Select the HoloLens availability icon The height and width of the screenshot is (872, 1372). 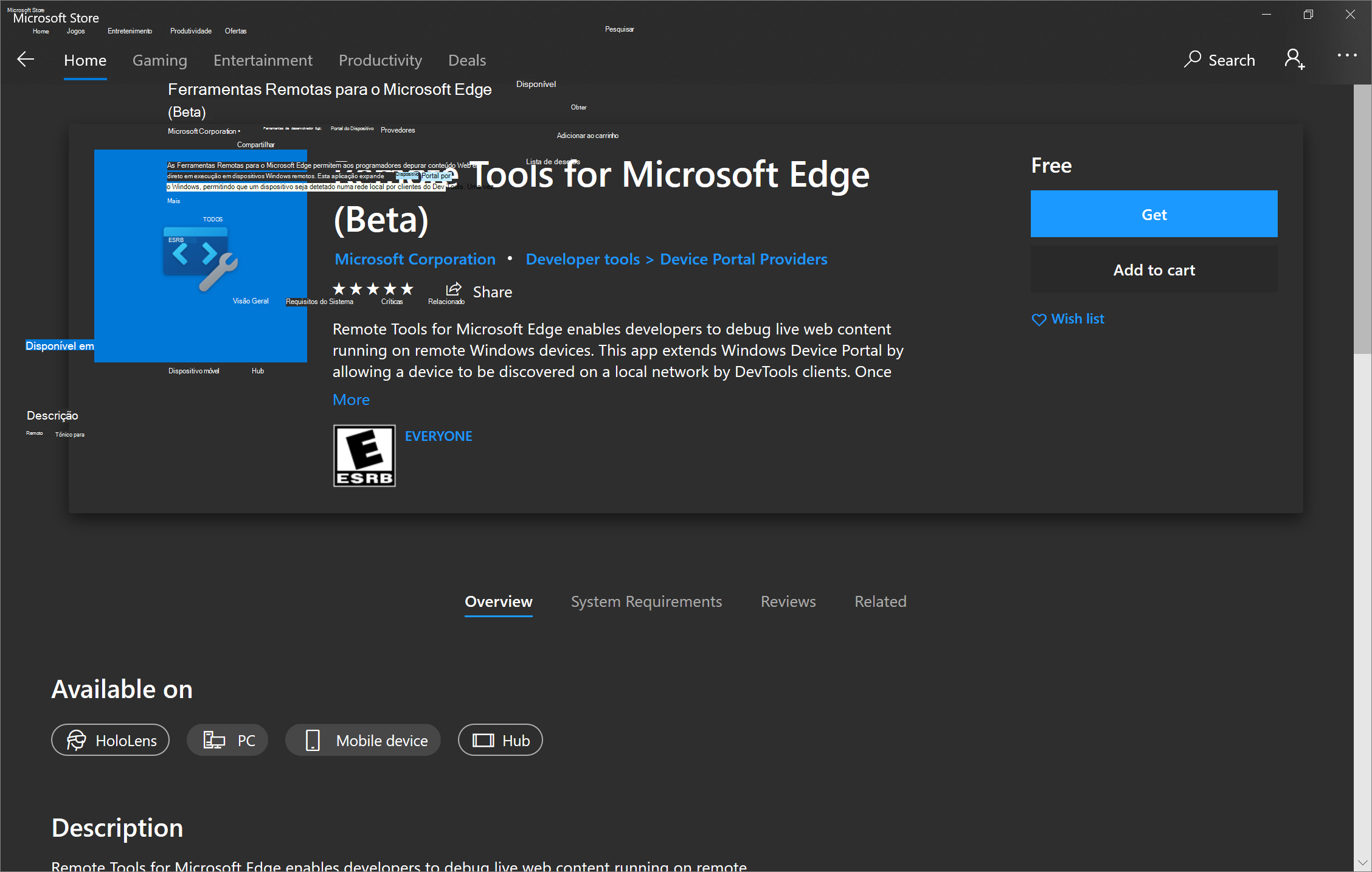pos(77,740)
